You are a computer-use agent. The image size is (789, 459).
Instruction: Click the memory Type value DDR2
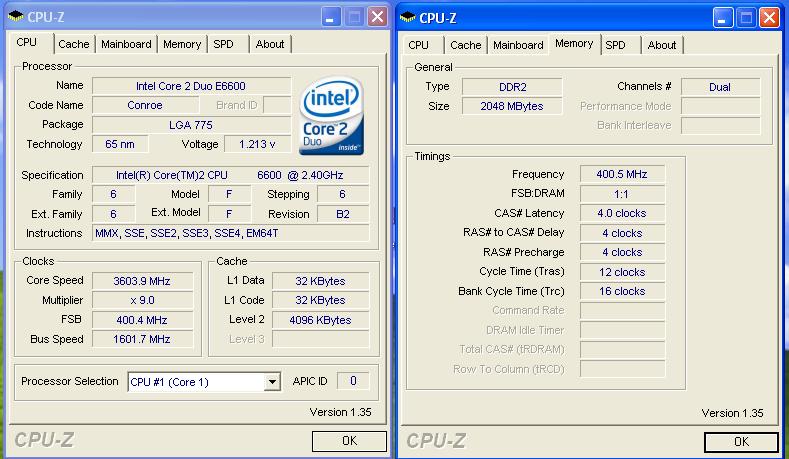click(512, 87)
